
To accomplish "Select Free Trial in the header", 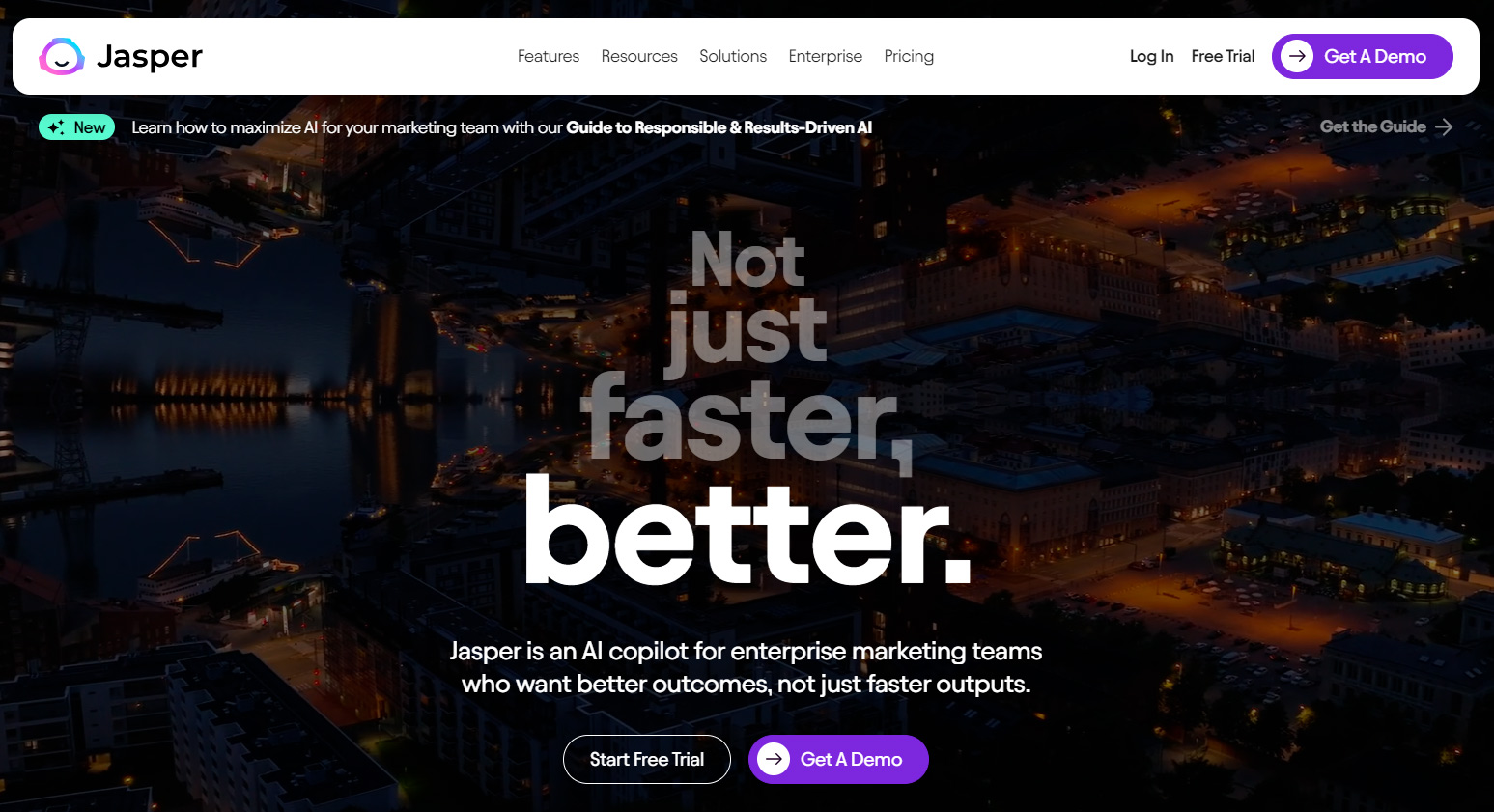I will [x=1223, y=56].
